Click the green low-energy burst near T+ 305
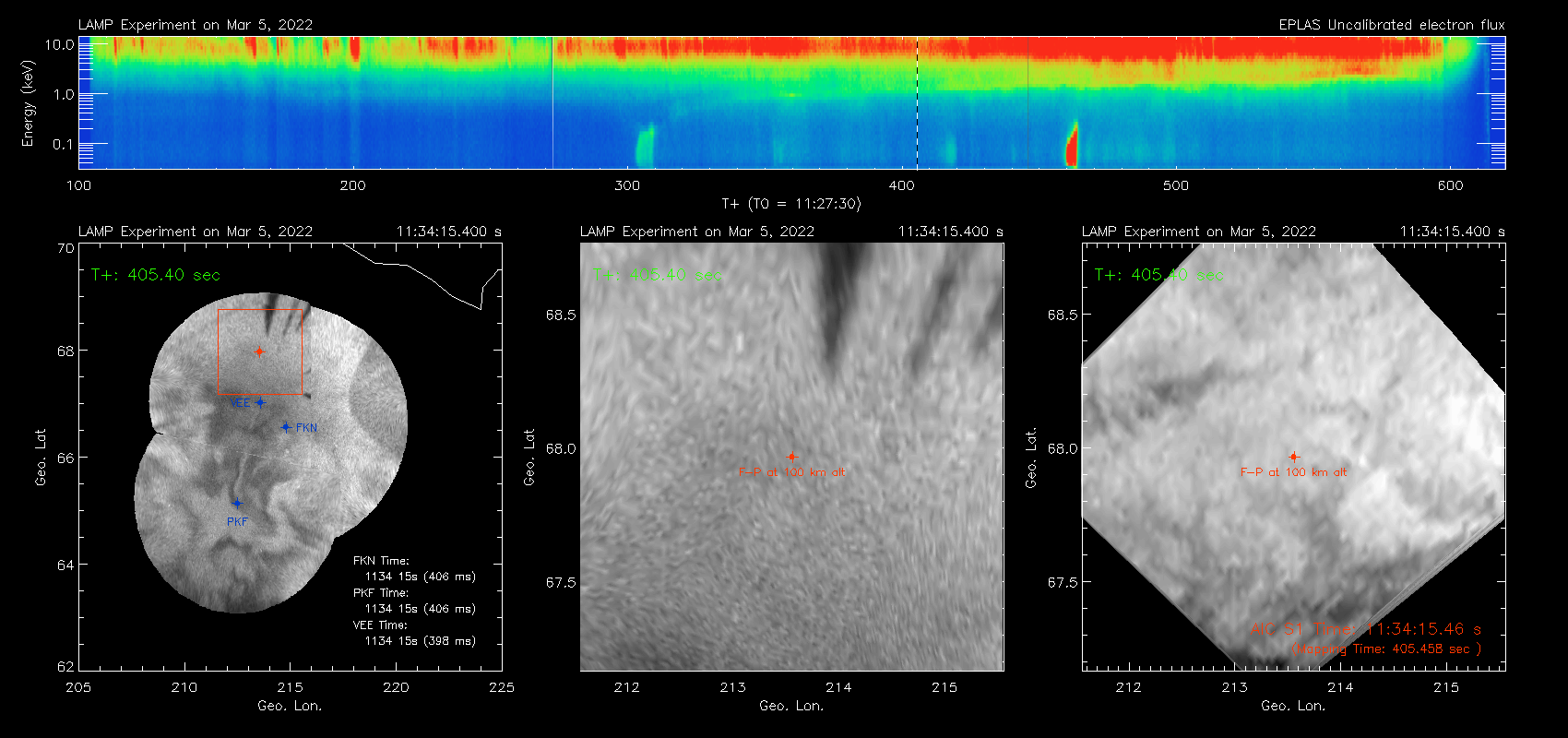The width and height of the screenshot is (1568, 738). pyautogui.click(x=645, y=146)
